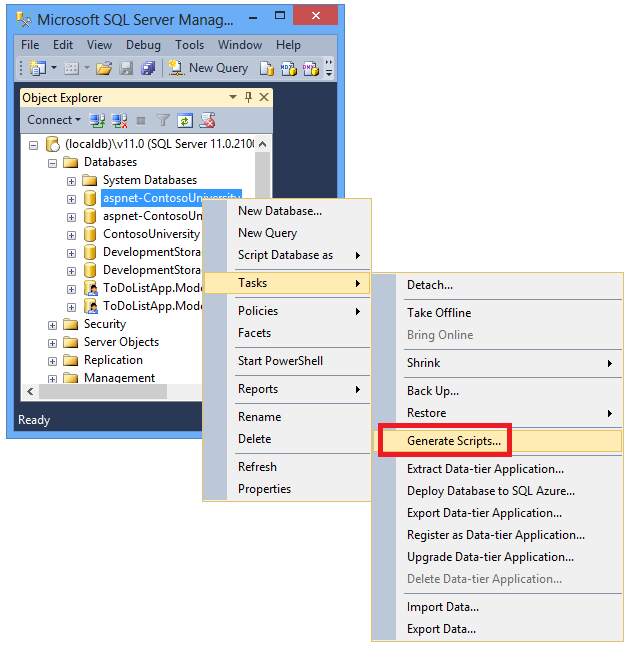Click the Save All icon
The height and width of the screenshot is (649, 630).
(148, 68)
